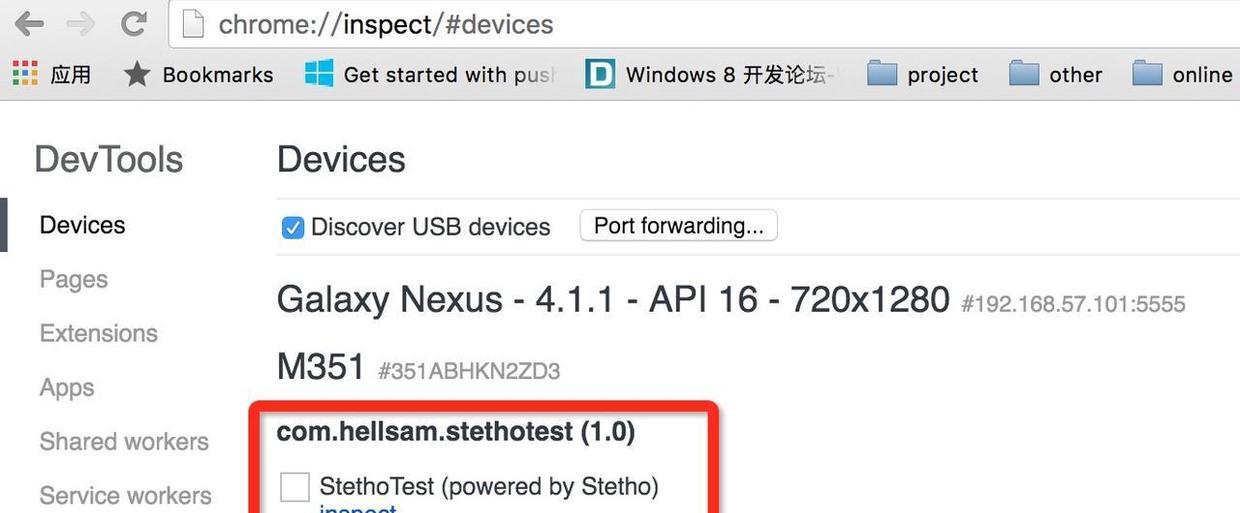The width and height of the screenshot is (1240, 513).
Task: Select Pages in the DevTools sidebar
Action: [x=74, y=279]
